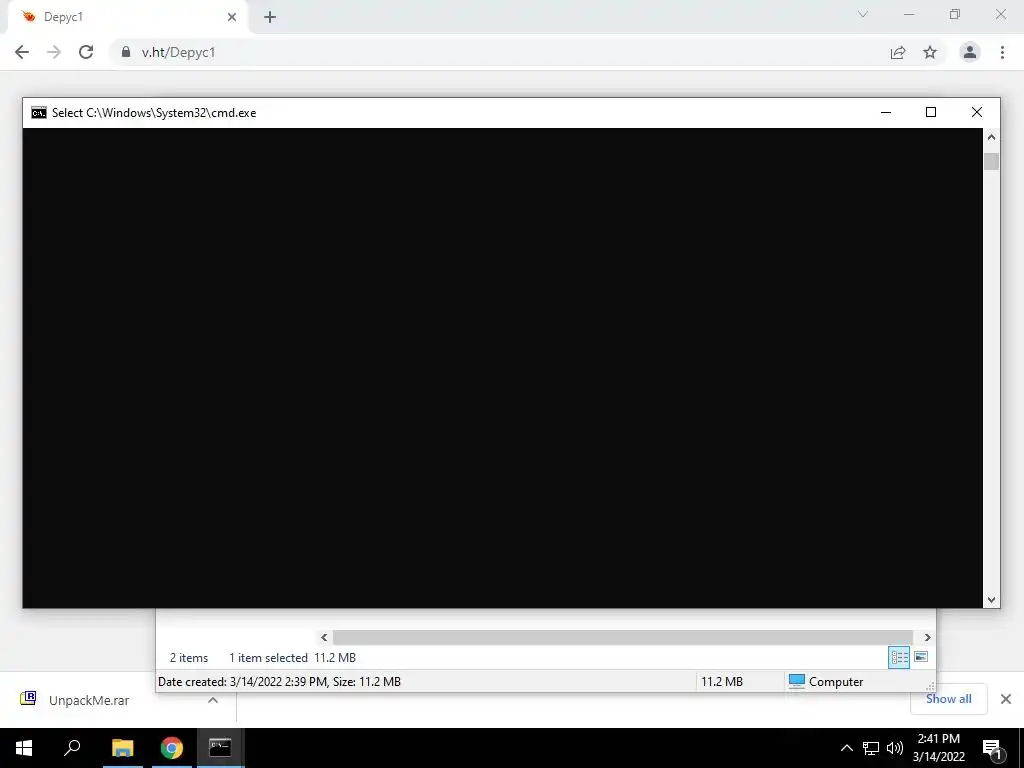
Task: Click Explorer horizontal scrollbar track
Action: coord(622,637)
